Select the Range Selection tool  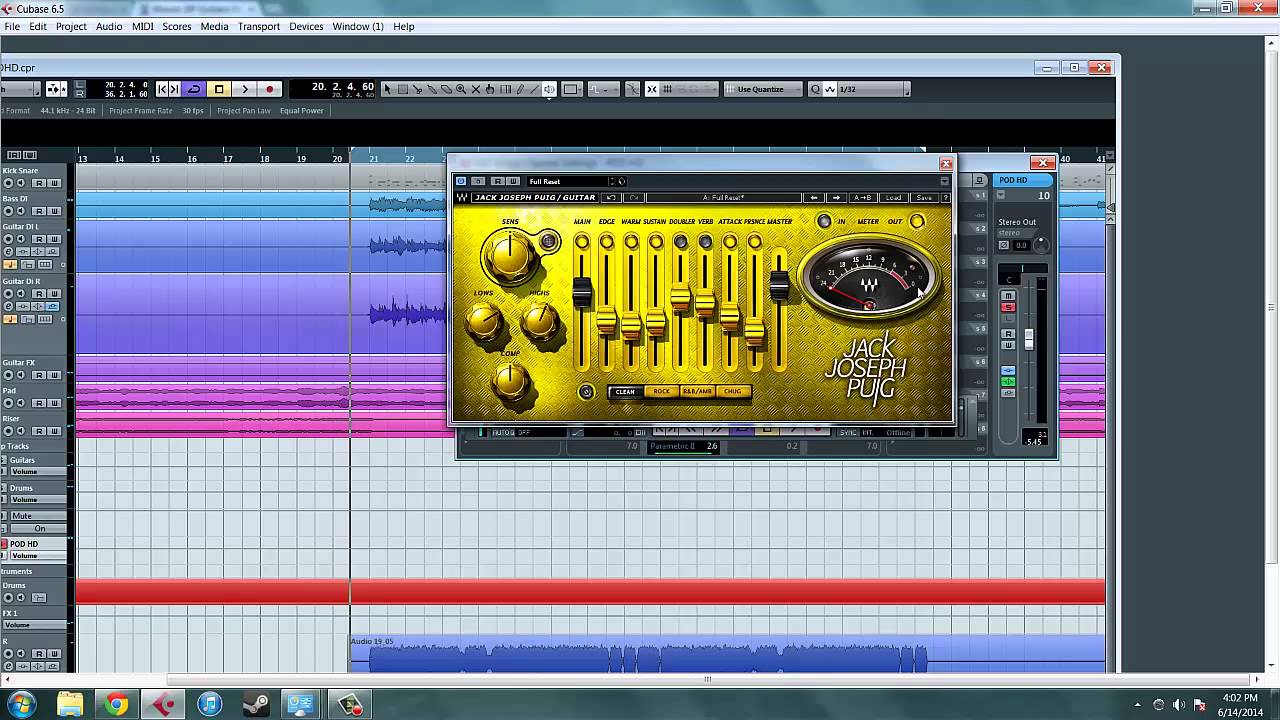click(403, 89)
